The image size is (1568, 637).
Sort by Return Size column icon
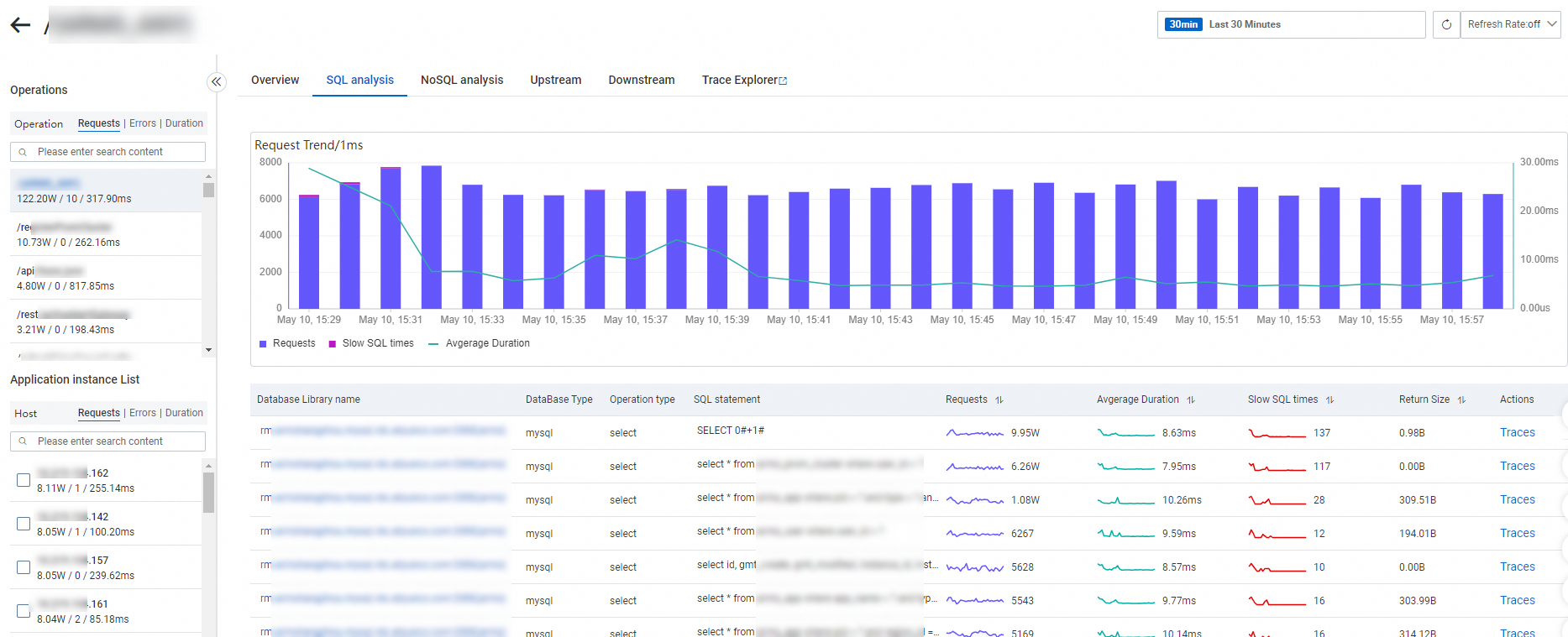coord(1461,400)
